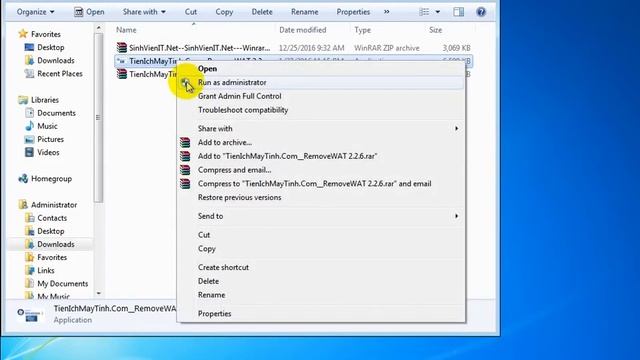Sort by the Name column header

coord(126,30)
